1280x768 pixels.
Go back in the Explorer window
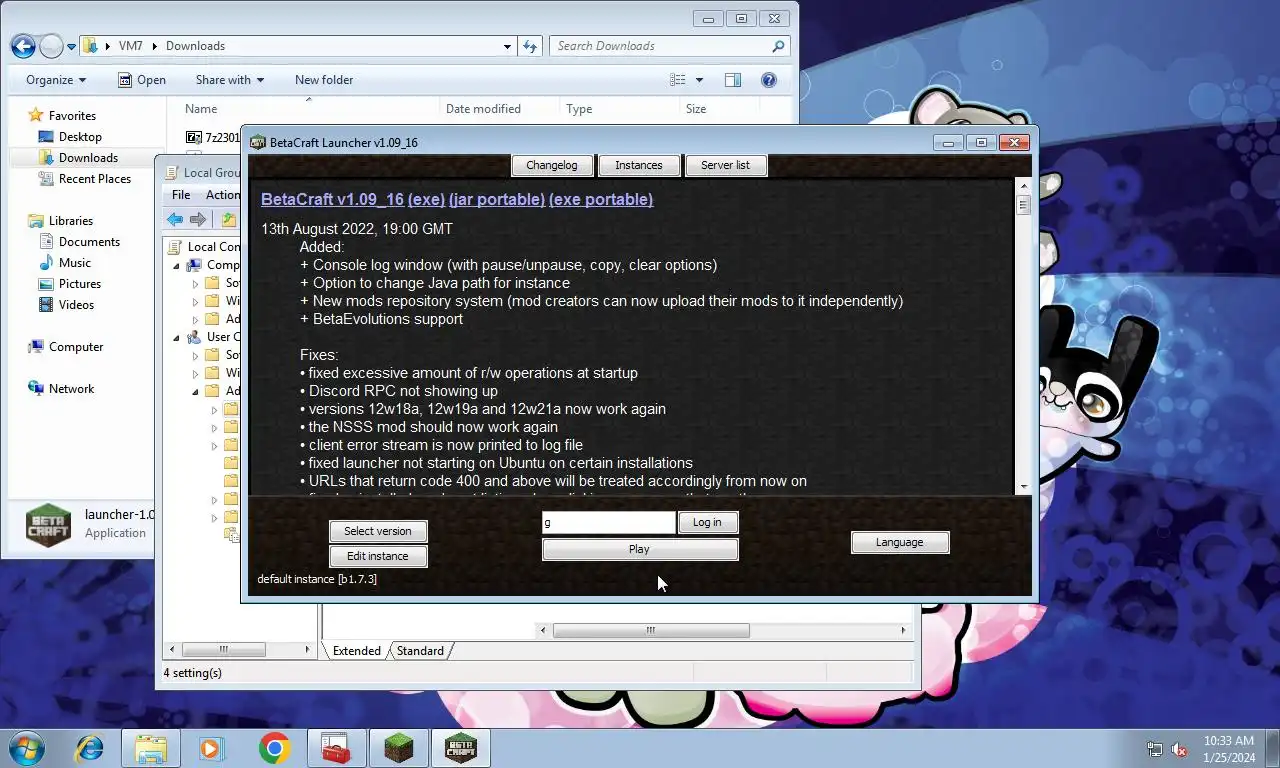tap(24, 46)
